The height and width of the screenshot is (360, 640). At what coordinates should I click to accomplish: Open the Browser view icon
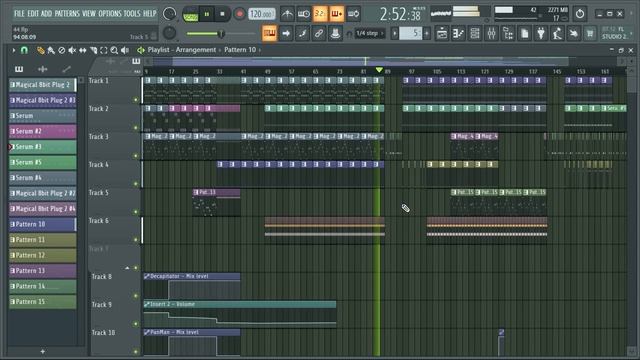tap(508, 33)
